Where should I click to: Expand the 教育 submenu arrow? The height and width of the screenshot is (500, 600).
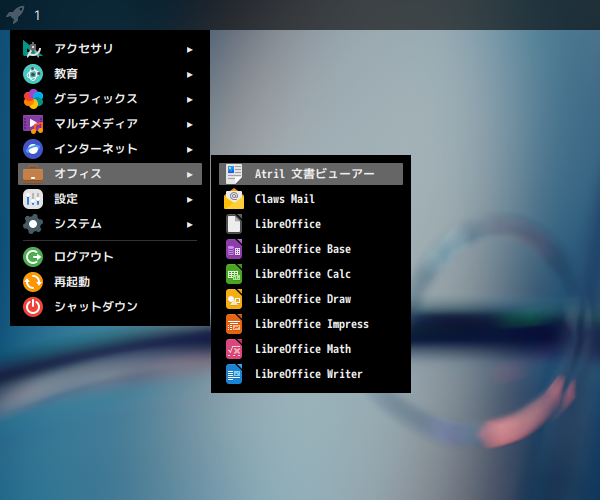pyautogui.click(x=189, y=75)
